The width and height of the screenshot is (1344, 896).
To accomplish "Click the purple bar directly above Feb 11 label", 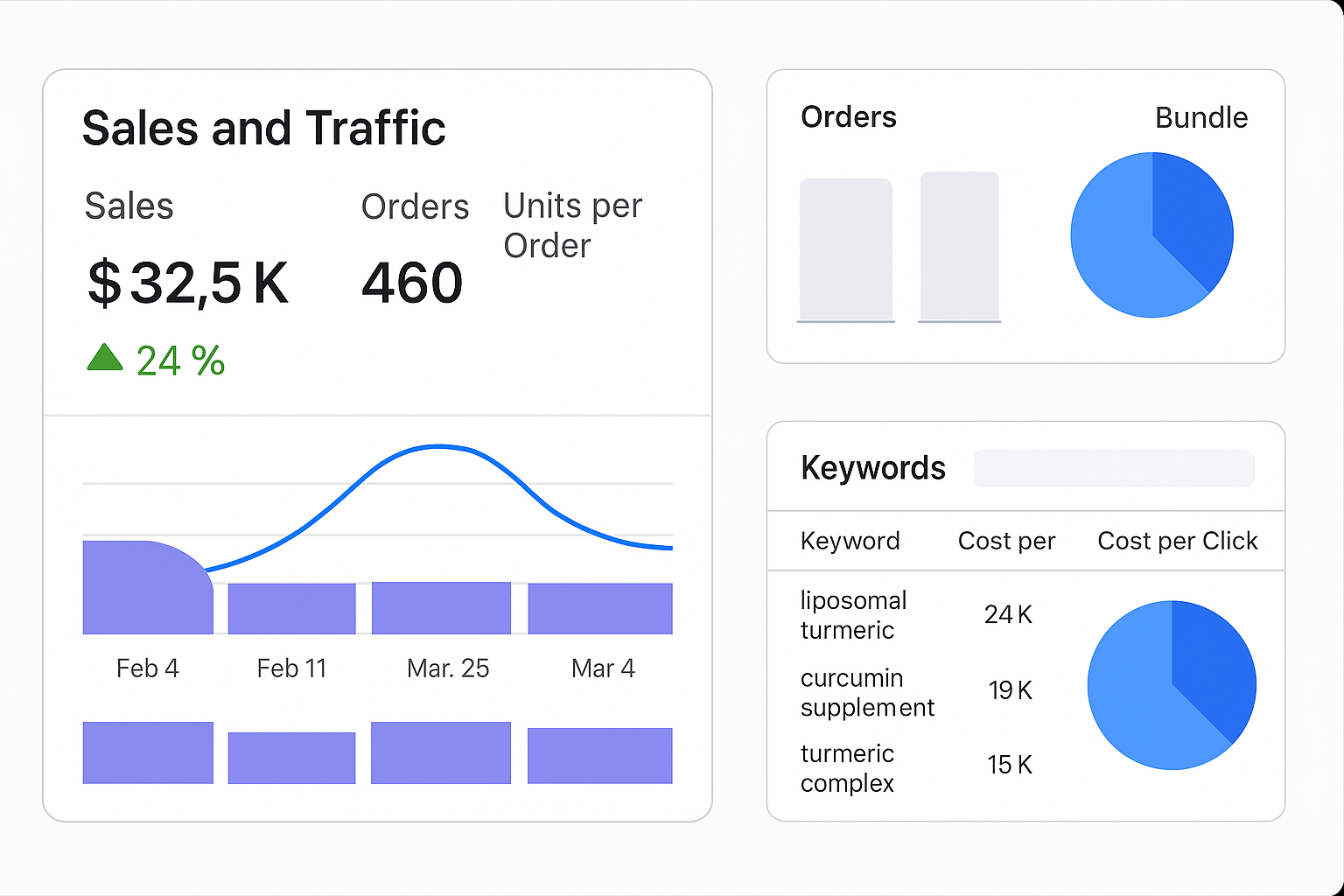I will point(291,608).
